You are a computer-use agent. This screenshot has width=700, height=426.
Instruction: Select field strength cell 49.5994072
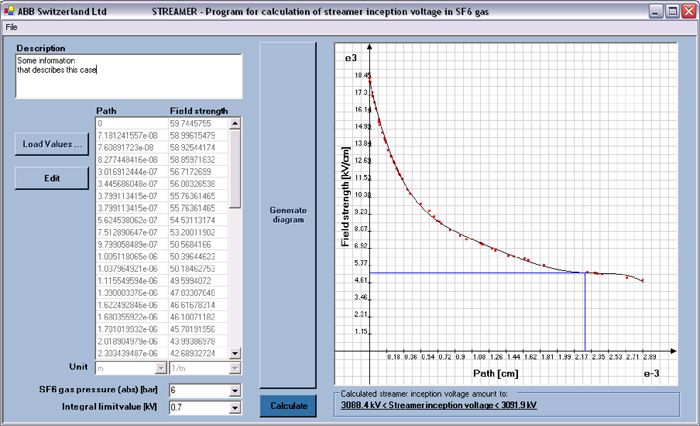198,281
